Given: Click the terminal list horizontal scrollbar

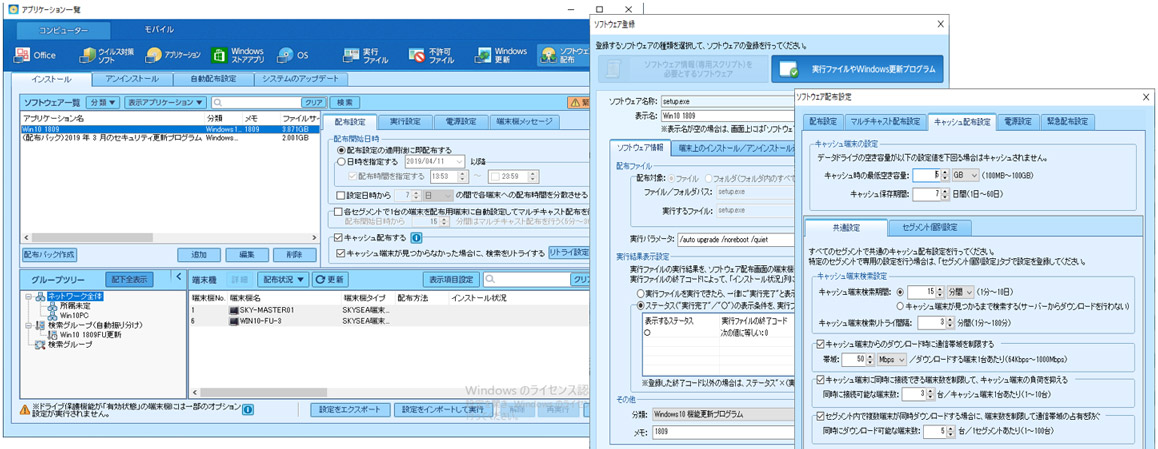Looking at the screenshot, I should point(389,392).
